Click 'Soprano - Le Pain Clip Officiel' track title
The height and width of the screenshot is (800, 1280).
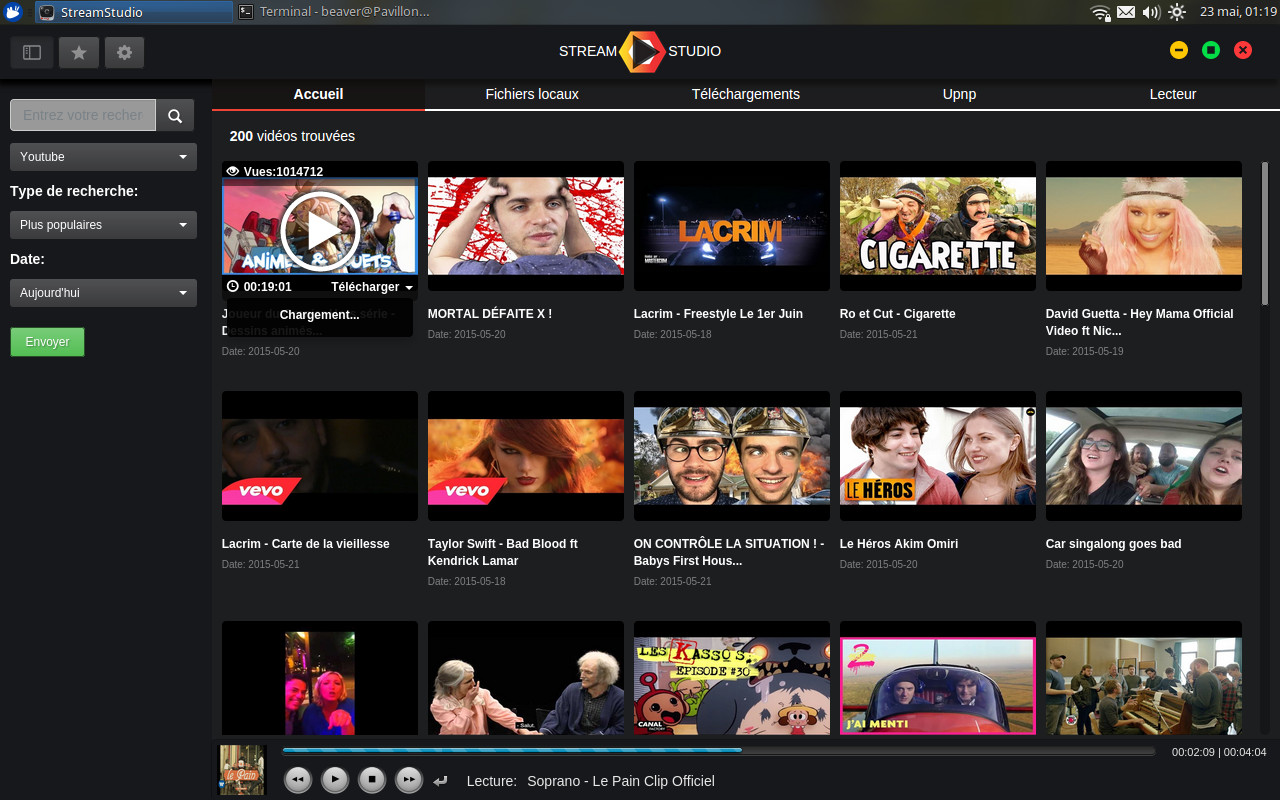(x=621, y=781)
